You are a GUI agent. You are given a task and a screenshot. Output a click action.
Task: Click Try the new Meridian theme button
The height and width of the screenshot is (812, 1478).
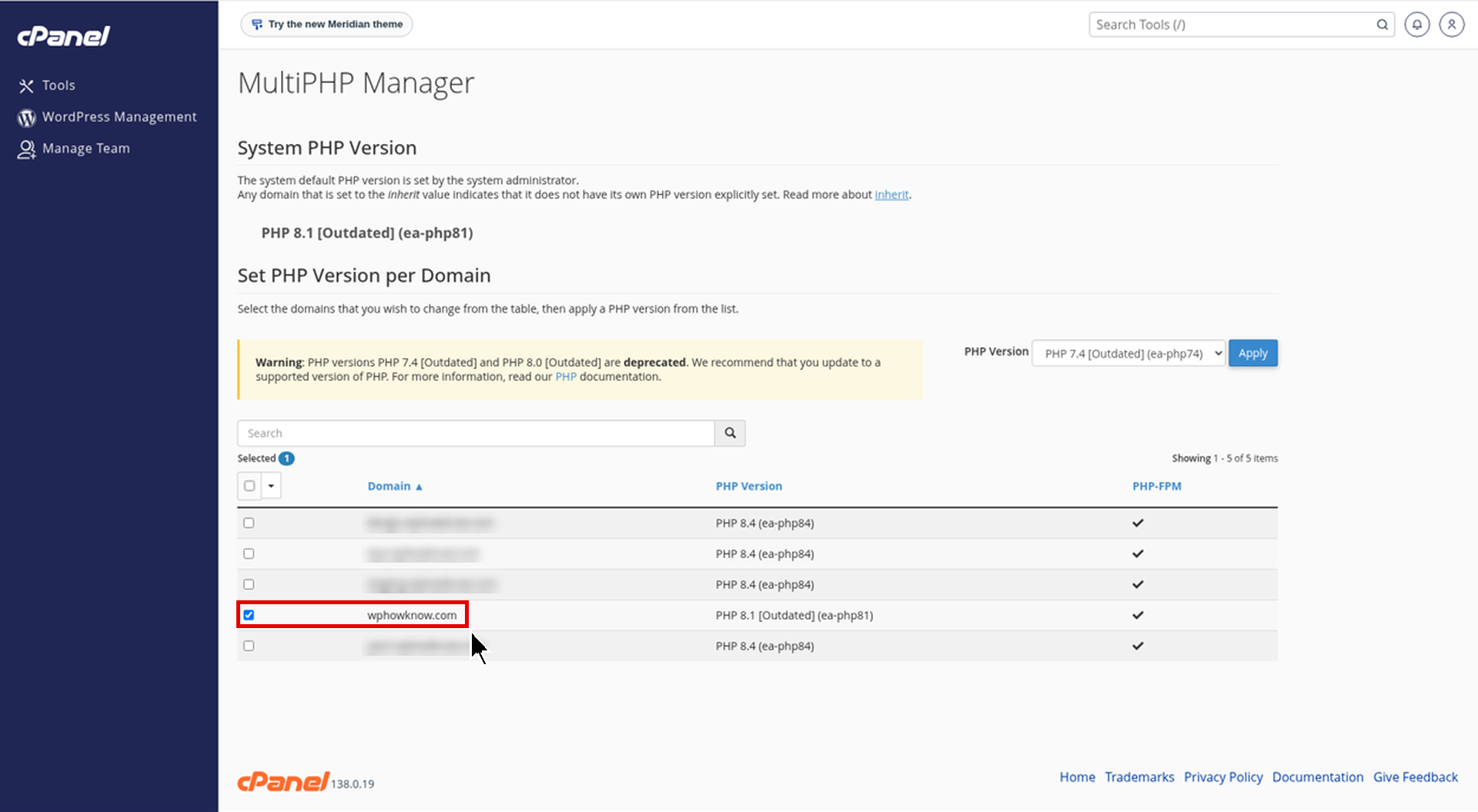pyautogui.click(x=326, y=25)
